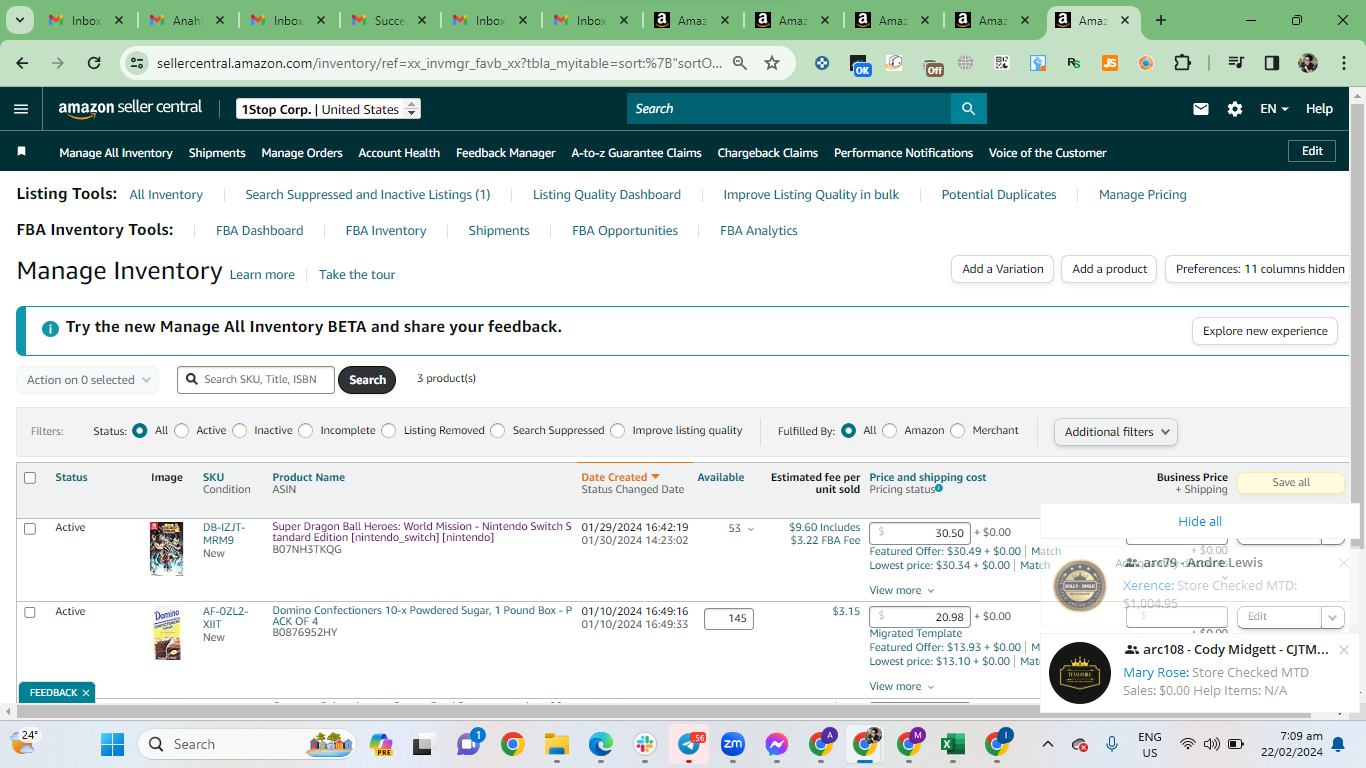
Task: Open Slack from the taskbar
Action: pyautogui.click(x=644, y=744)
